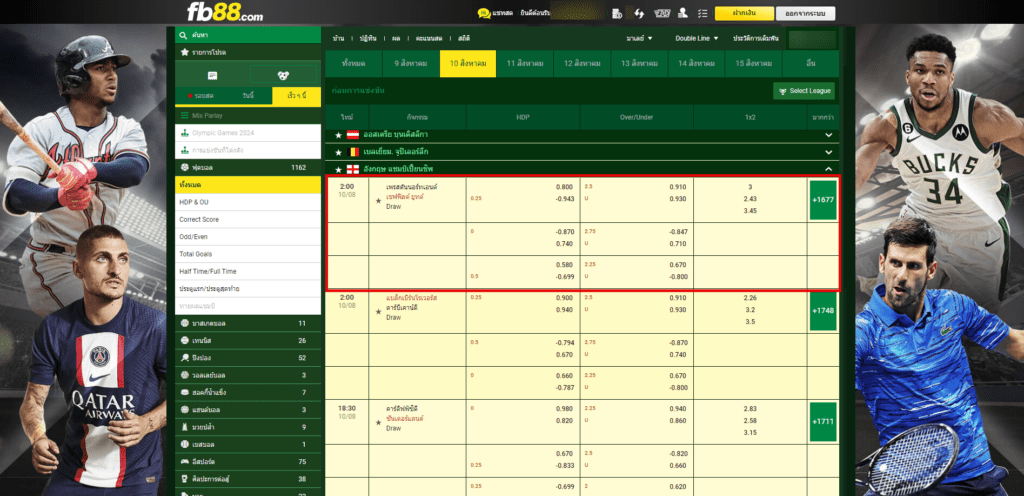Click the yellow deposit button
The image size is (1024, 496).
744,13
